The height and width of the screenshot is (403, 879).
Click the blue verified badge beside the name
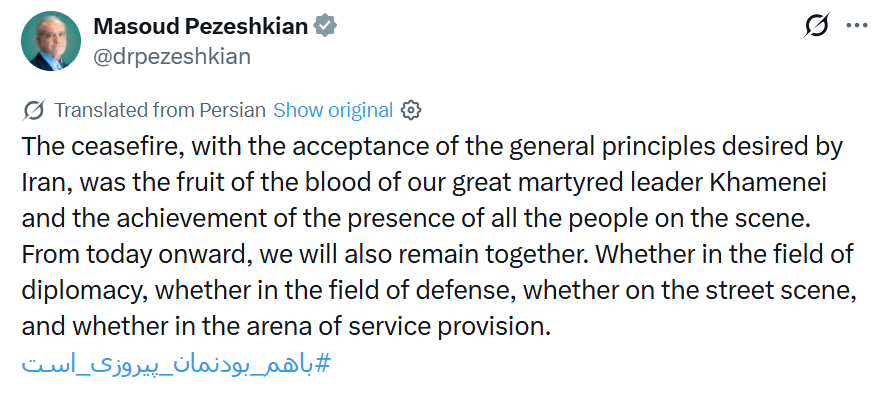(x=325, y=26)
